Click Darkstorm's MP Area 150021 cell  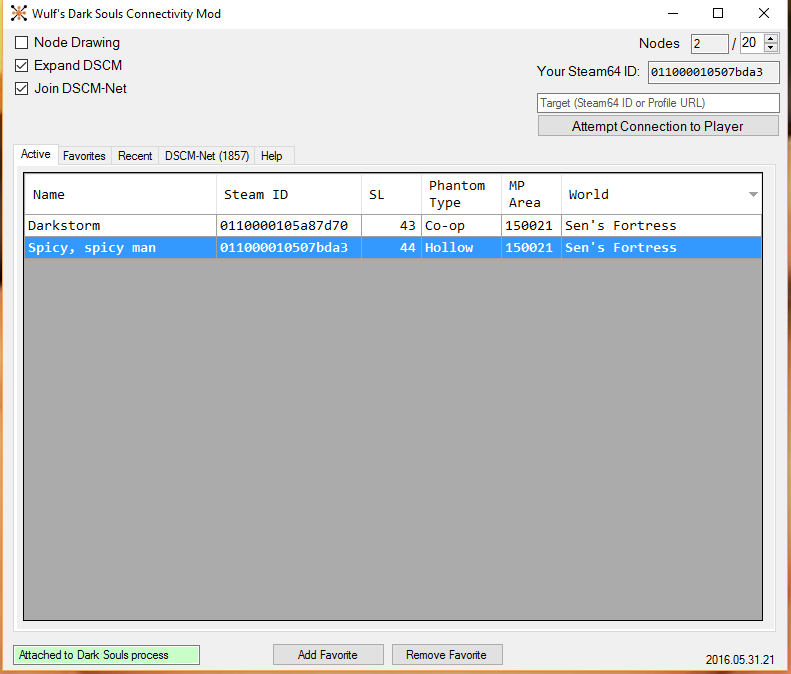[x=531, y=226]
